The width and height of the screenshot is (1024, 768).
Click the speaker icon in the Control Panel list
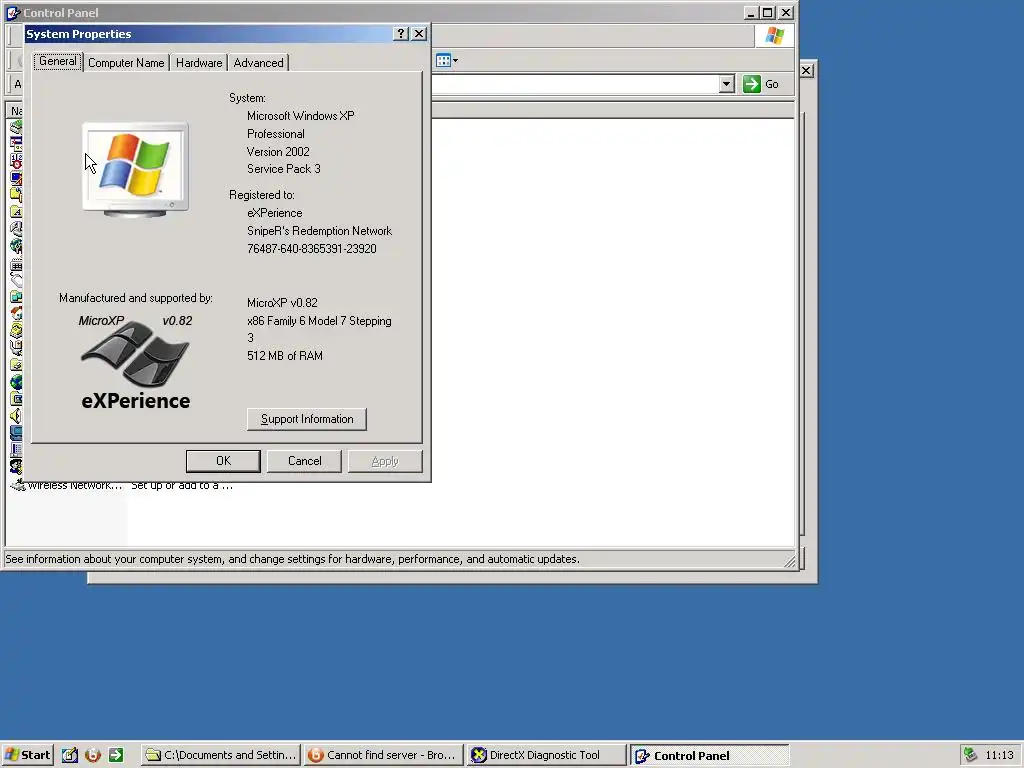tap(16, 416)
